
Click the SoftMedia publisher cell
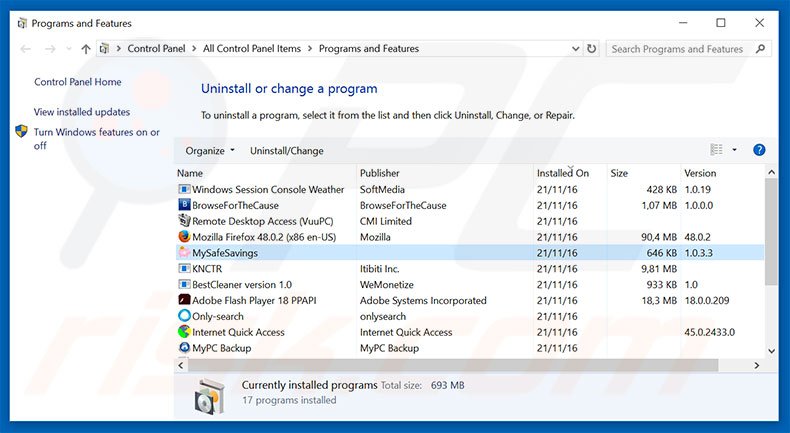click(x=382, y=190)
